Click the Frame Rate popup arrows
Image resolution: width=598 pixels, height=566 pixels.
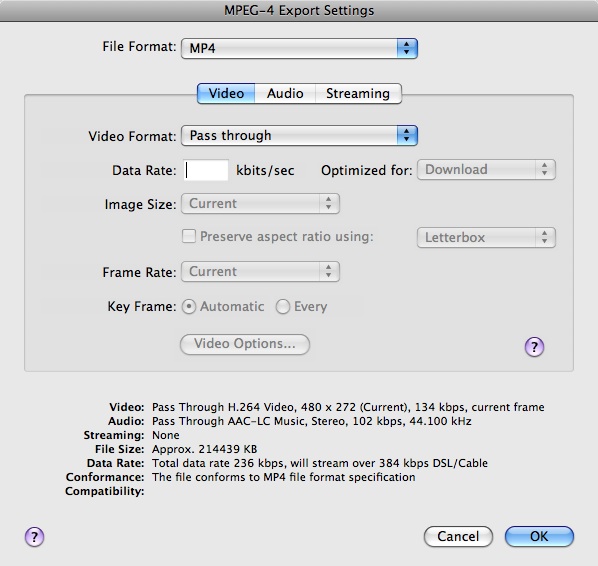(x=329, y=272)
